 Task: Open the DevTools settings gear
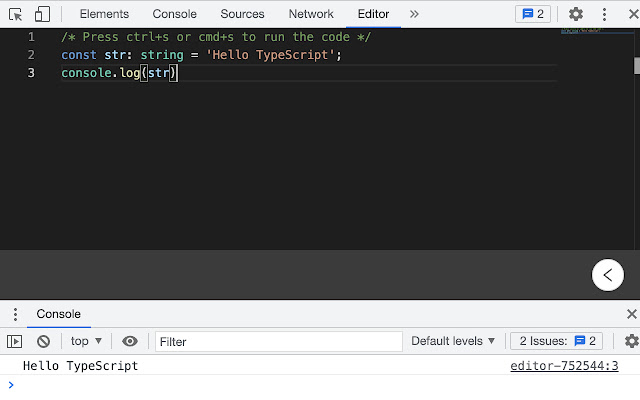click(x=576, y=14)
